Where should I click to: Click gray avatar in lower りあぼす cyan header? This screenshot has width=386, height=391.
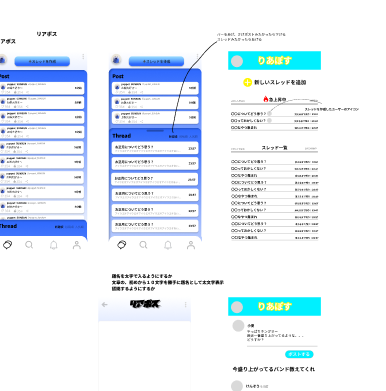click(237, 307)
